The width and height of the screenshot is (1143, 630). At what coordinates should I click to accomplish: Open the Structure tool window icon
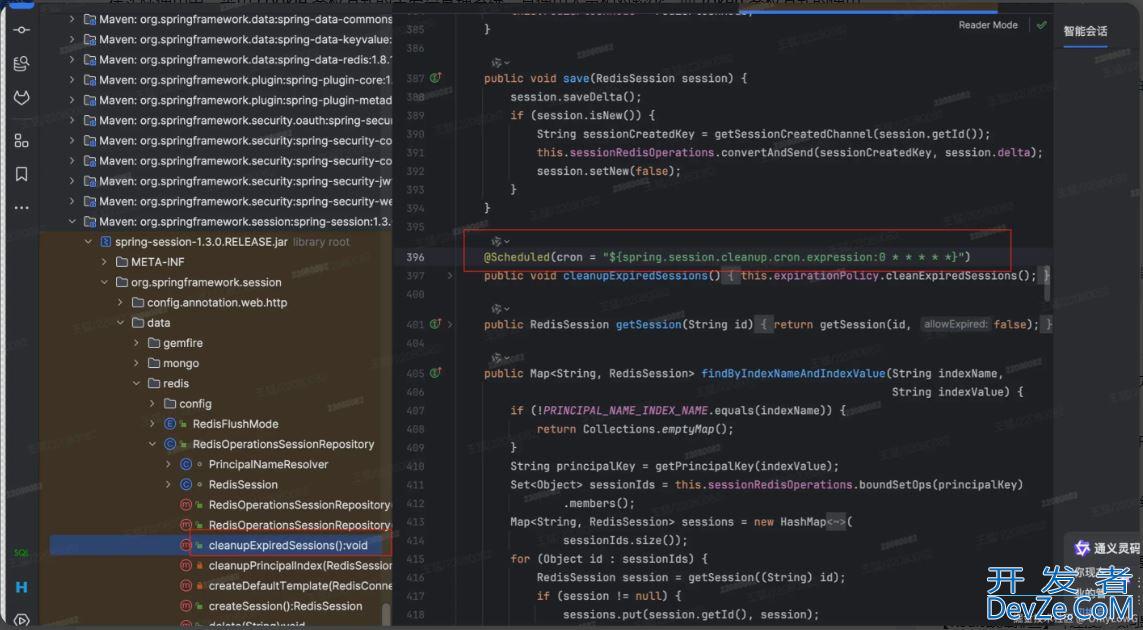(x=21, y=140)
